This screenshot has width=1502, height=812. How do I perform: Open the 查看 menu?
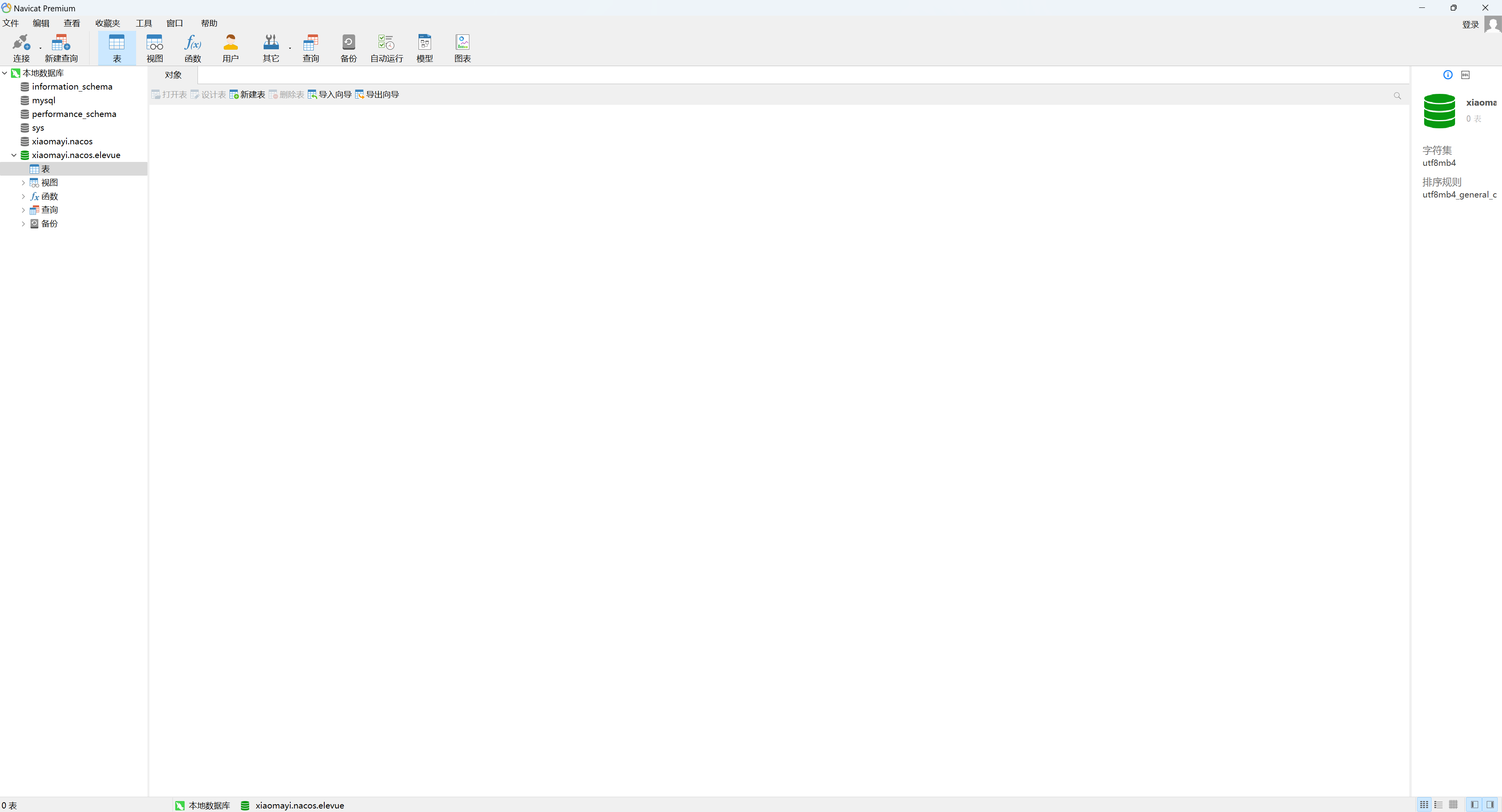coord(72,23)
